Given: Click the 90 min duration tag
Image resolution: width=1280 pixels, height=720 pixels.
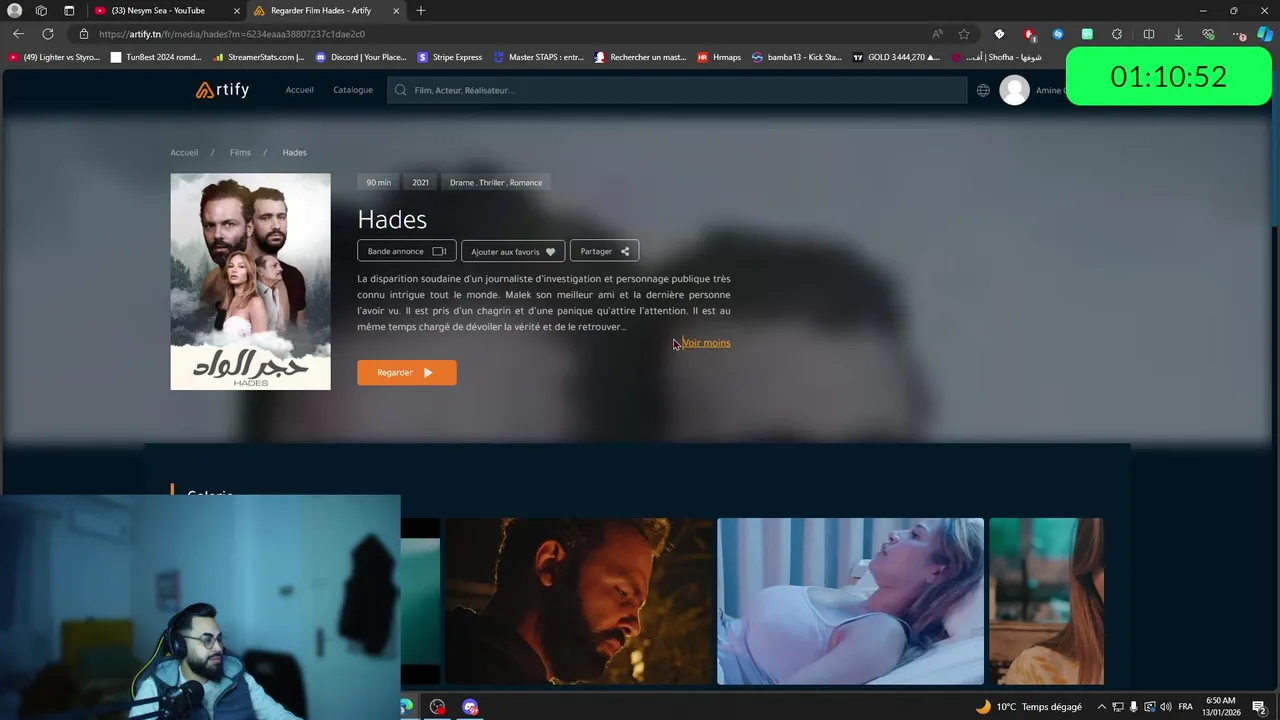Looking at the screenshot, I should (x=378, y=182).
